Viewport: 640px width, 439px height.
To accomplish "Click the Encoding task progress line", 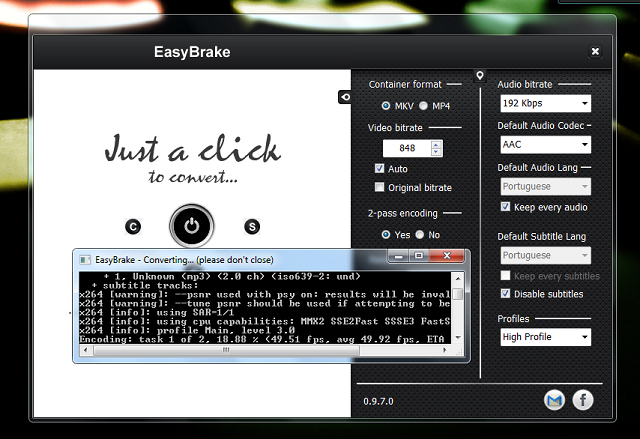I will (262, 339).
